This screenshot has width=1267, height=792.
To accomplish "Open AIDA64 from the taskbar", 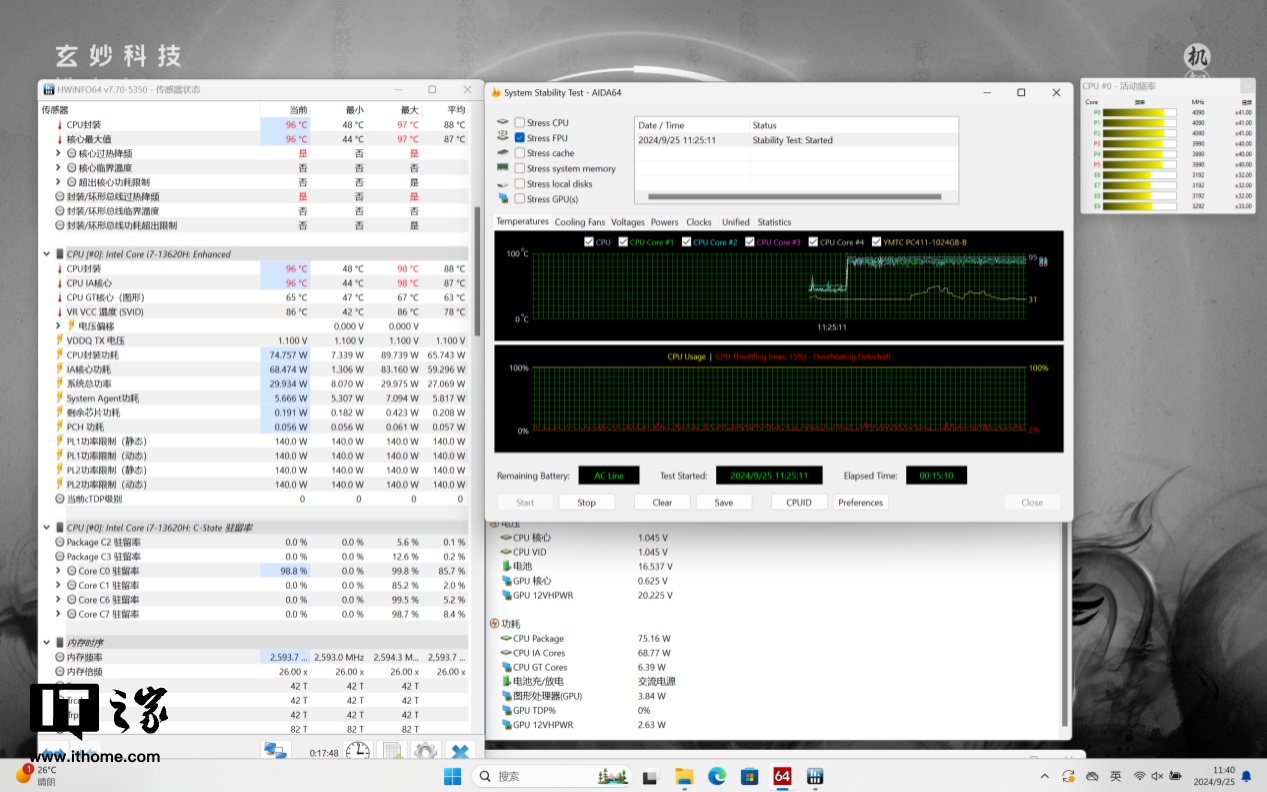I will click(x=782, y=776).
